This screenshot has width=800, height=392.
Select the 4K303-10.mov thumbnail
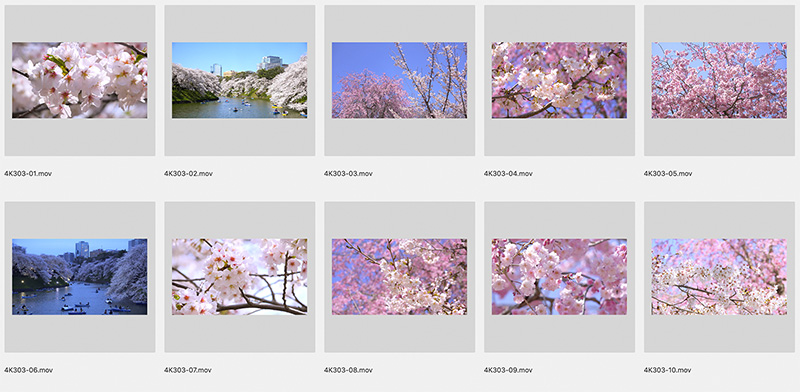click(x=719, y=277)
